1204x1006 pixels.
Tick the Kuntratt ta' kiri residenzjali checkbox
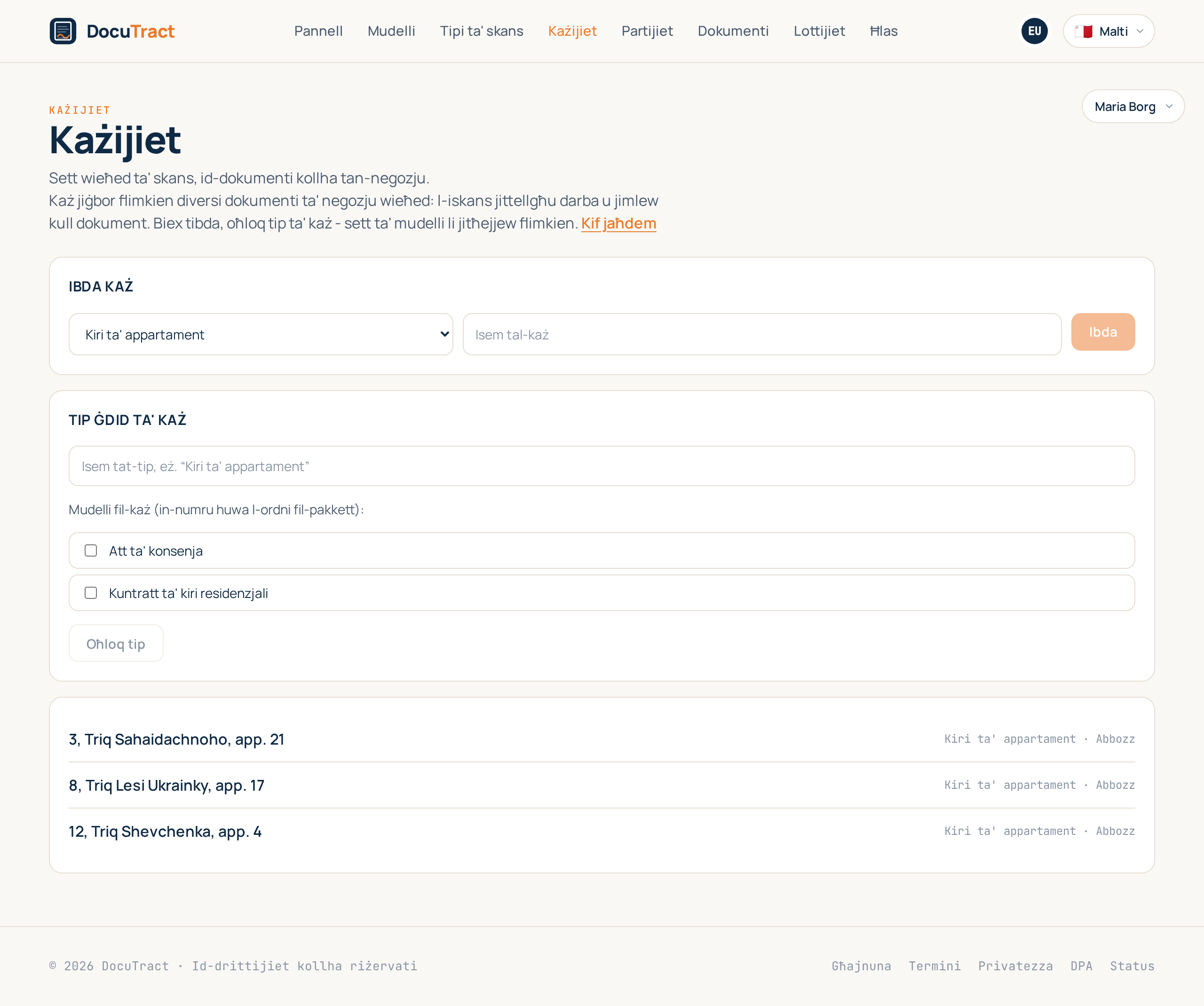click(91, 593)
